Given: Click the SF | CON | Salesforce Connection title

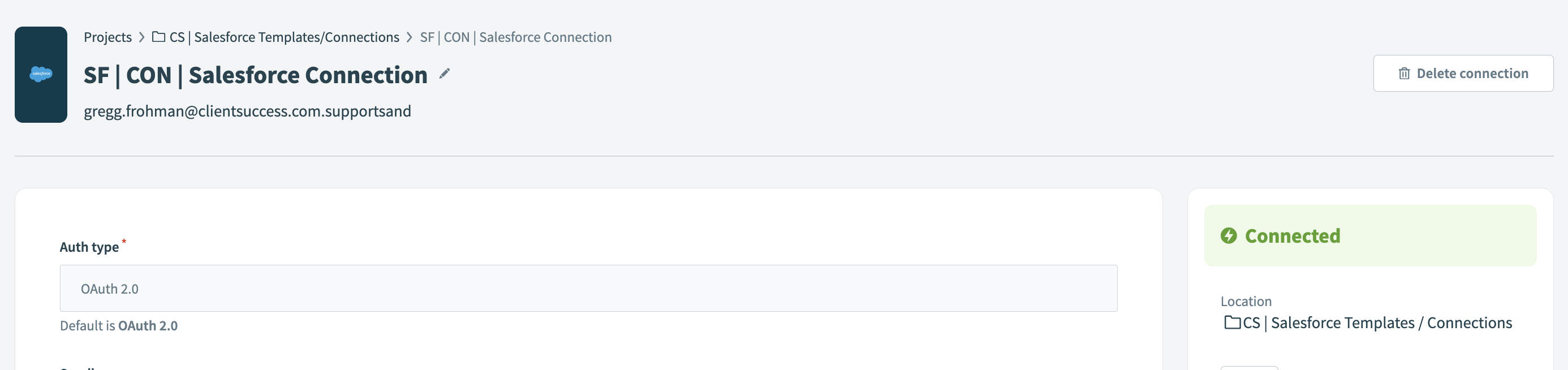Looking at the screenshot, I should coord(256,75).
